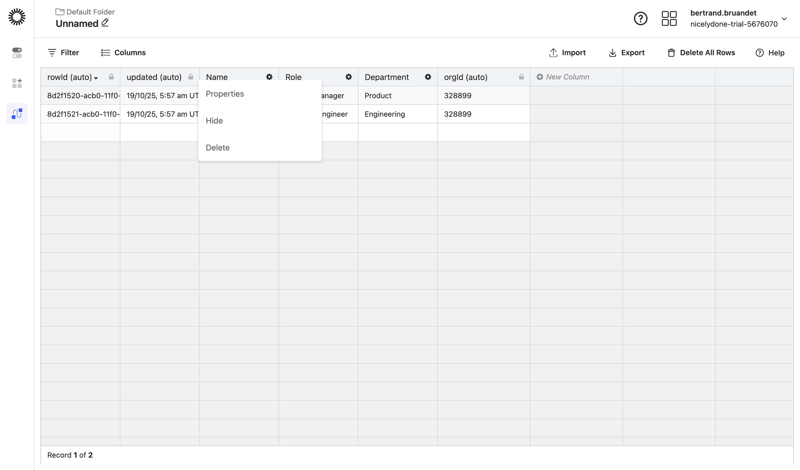Select updated timestamp in Engineering row

[160, 114]
